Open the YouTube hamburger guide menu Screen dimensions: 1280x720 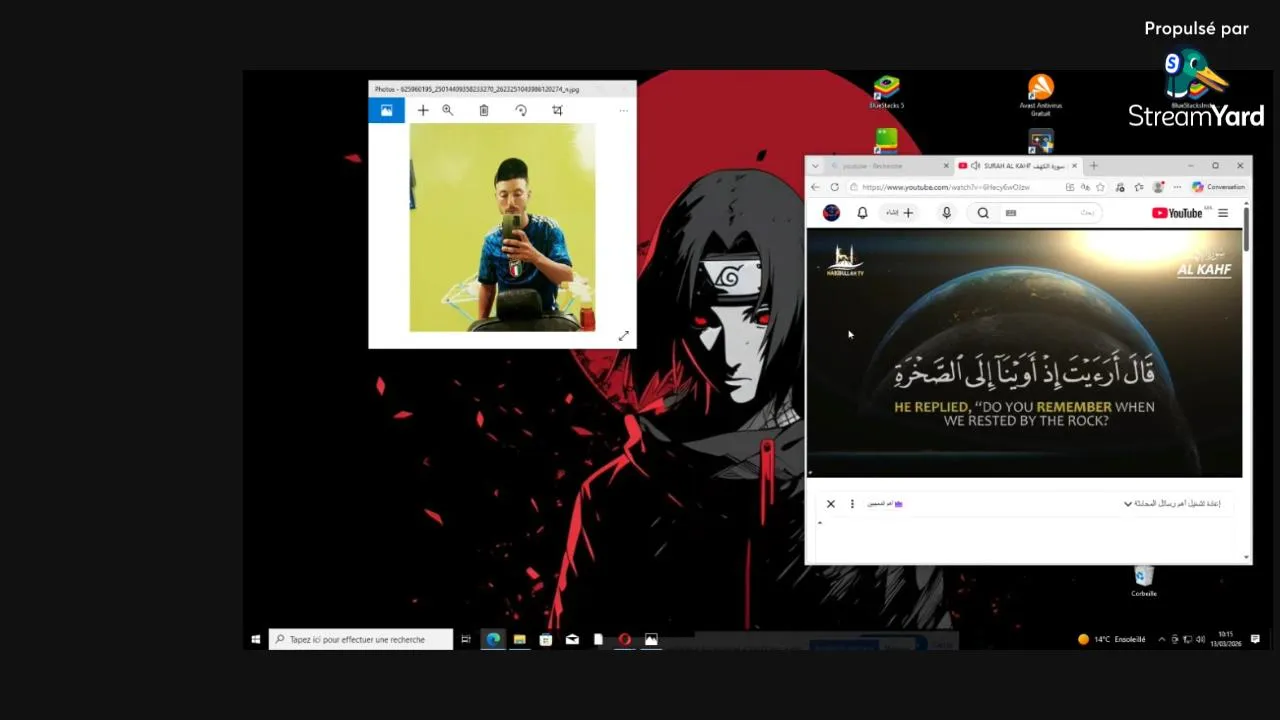[1223, 213]
